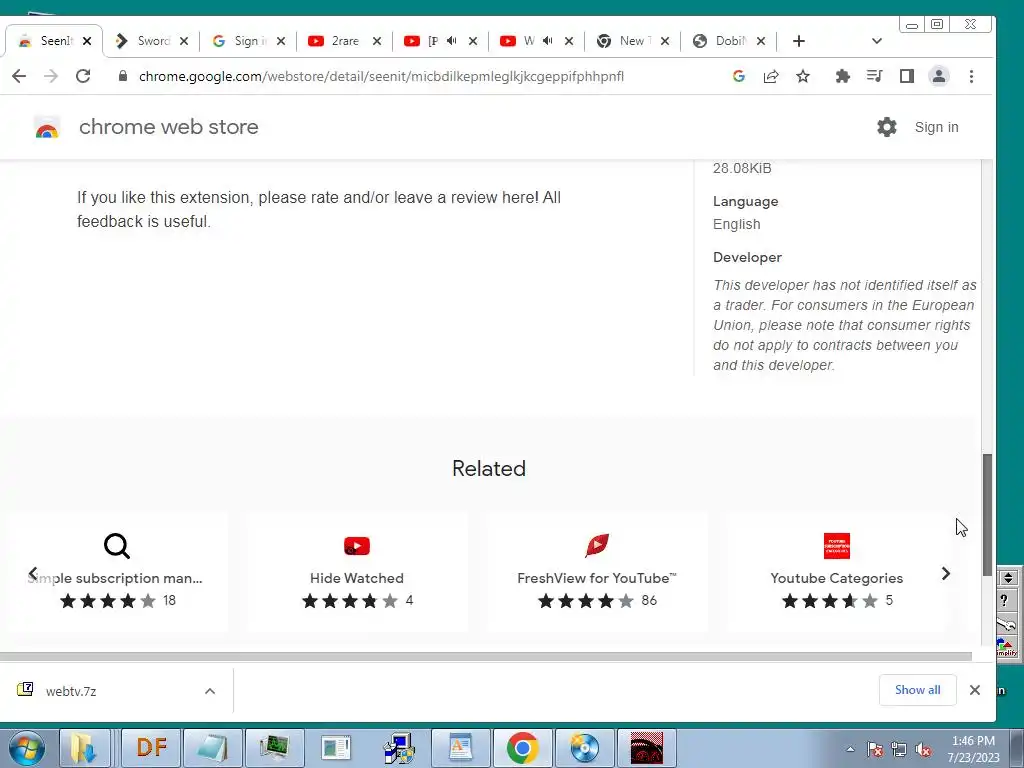Screen dimensions: 1024x768
Task: Go back with the browser back arrow
Action: [19, 76]
